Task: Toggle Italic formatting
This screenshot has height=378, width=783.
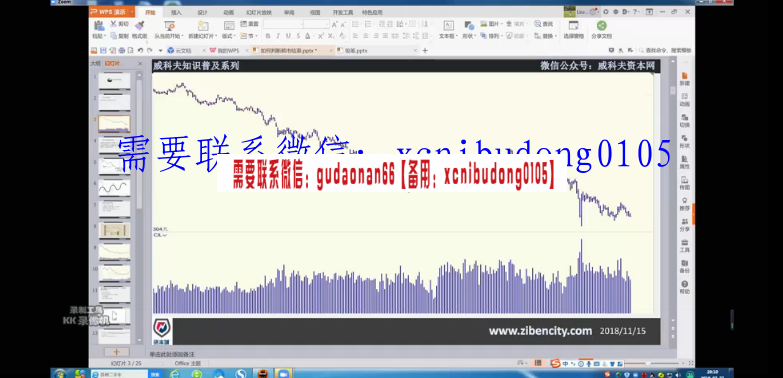Action: click(x=278, y=36)
